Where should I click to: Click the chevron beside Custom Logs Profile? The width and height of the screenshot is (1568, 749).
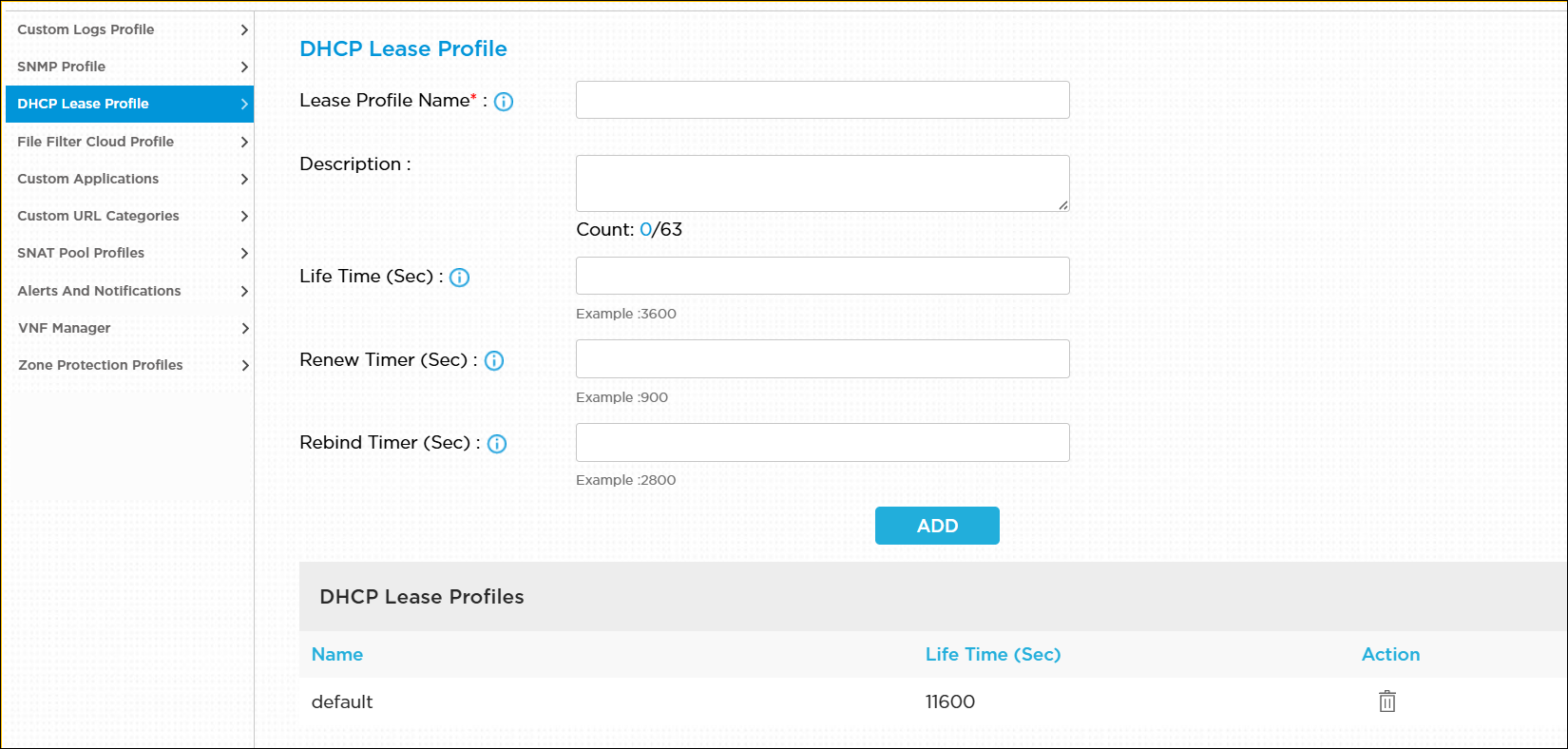[245, 29]
